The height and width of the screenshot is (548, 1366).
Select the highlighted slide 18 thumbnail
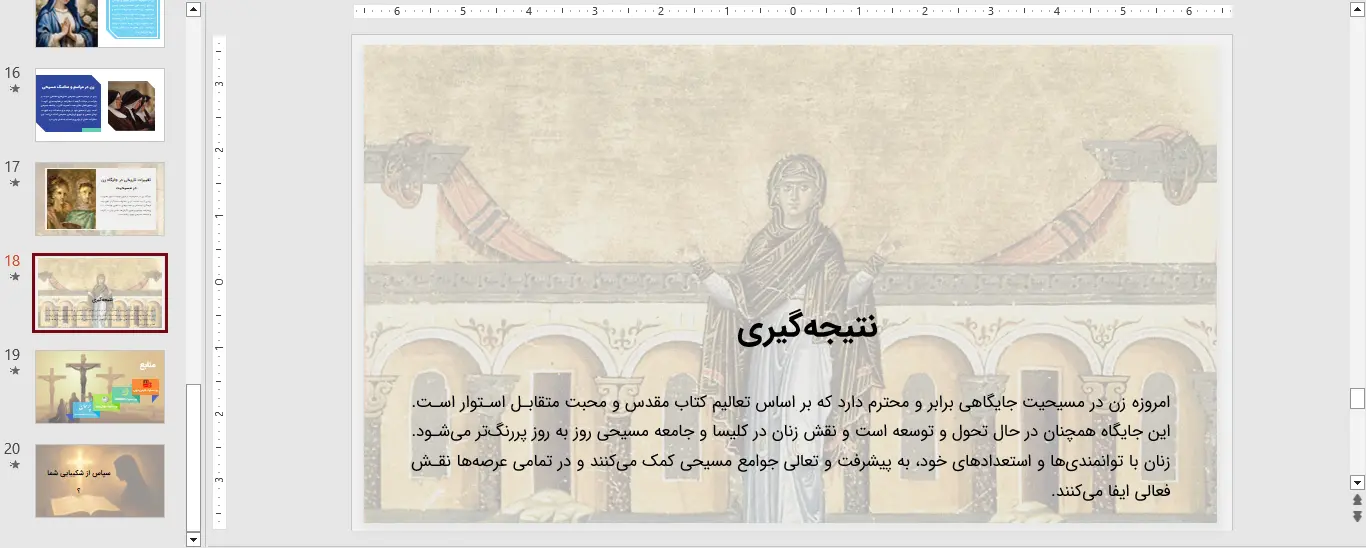coord(100,293)
